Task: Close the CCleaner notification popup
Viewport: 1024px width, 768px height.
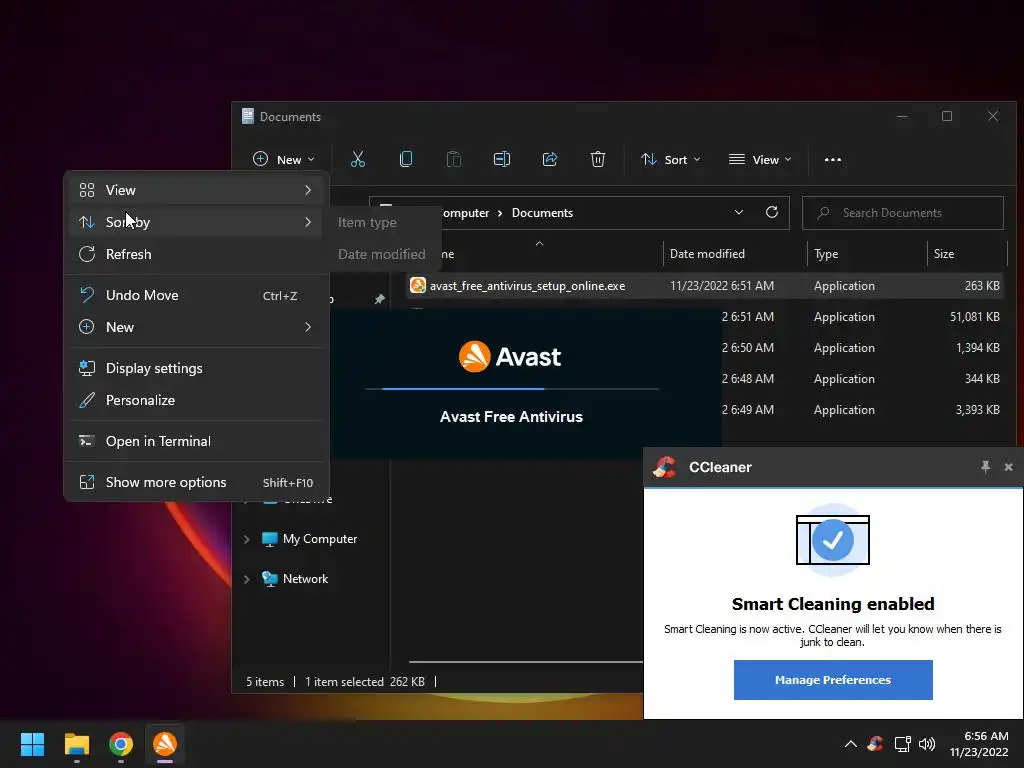Action: [1008, 467]
